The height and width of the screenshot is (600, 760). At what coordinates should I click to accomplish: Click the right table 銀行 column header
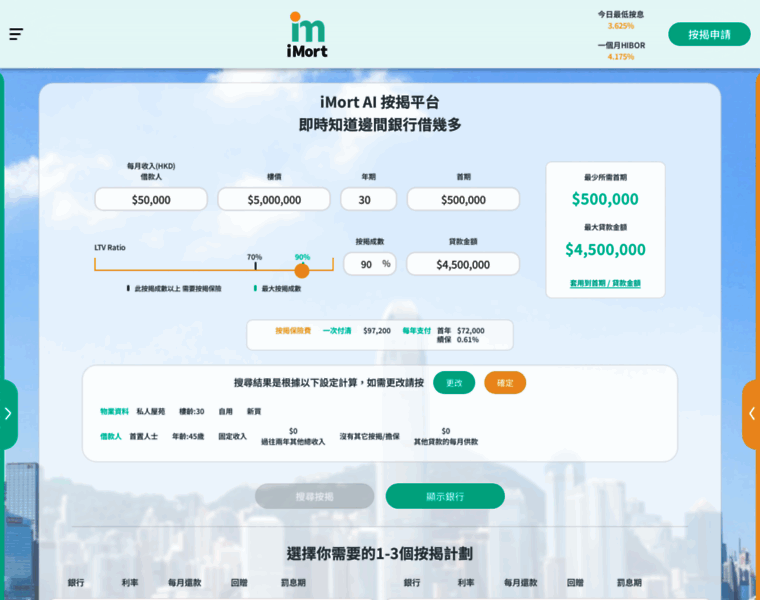(x=412, y=583)
